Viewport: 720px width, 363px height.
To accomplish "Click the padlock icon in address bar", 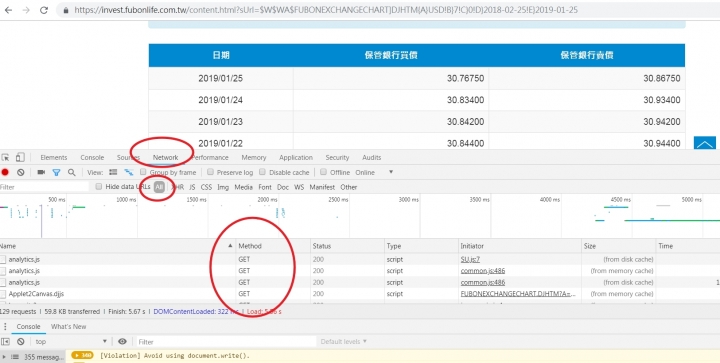I will [x=67, y=10].
